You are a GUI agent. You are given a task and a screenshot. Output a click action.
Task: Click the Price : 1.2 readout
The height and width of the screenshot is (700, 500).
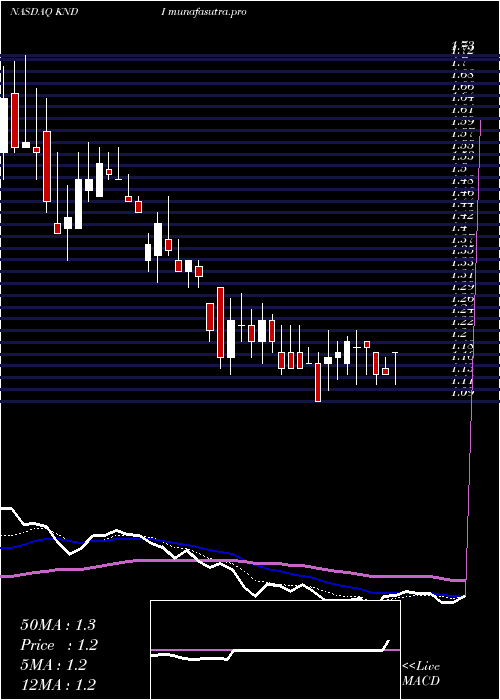tap(59, 645)
